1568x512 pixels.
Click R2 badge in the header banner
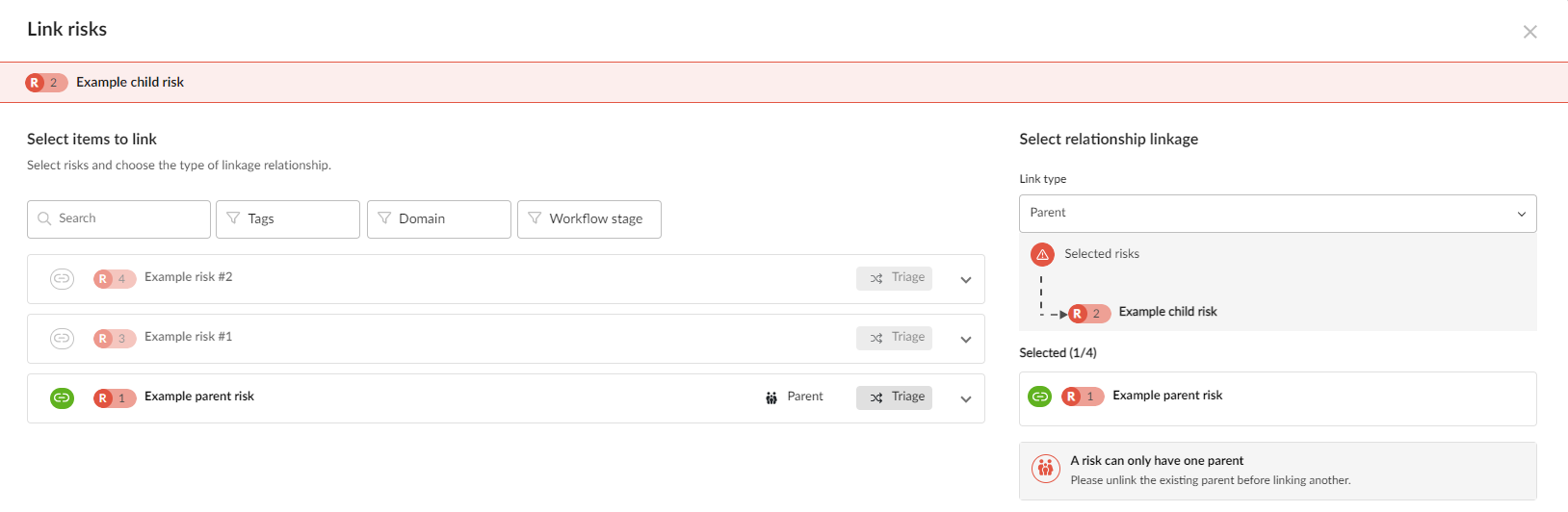[46, 83]
